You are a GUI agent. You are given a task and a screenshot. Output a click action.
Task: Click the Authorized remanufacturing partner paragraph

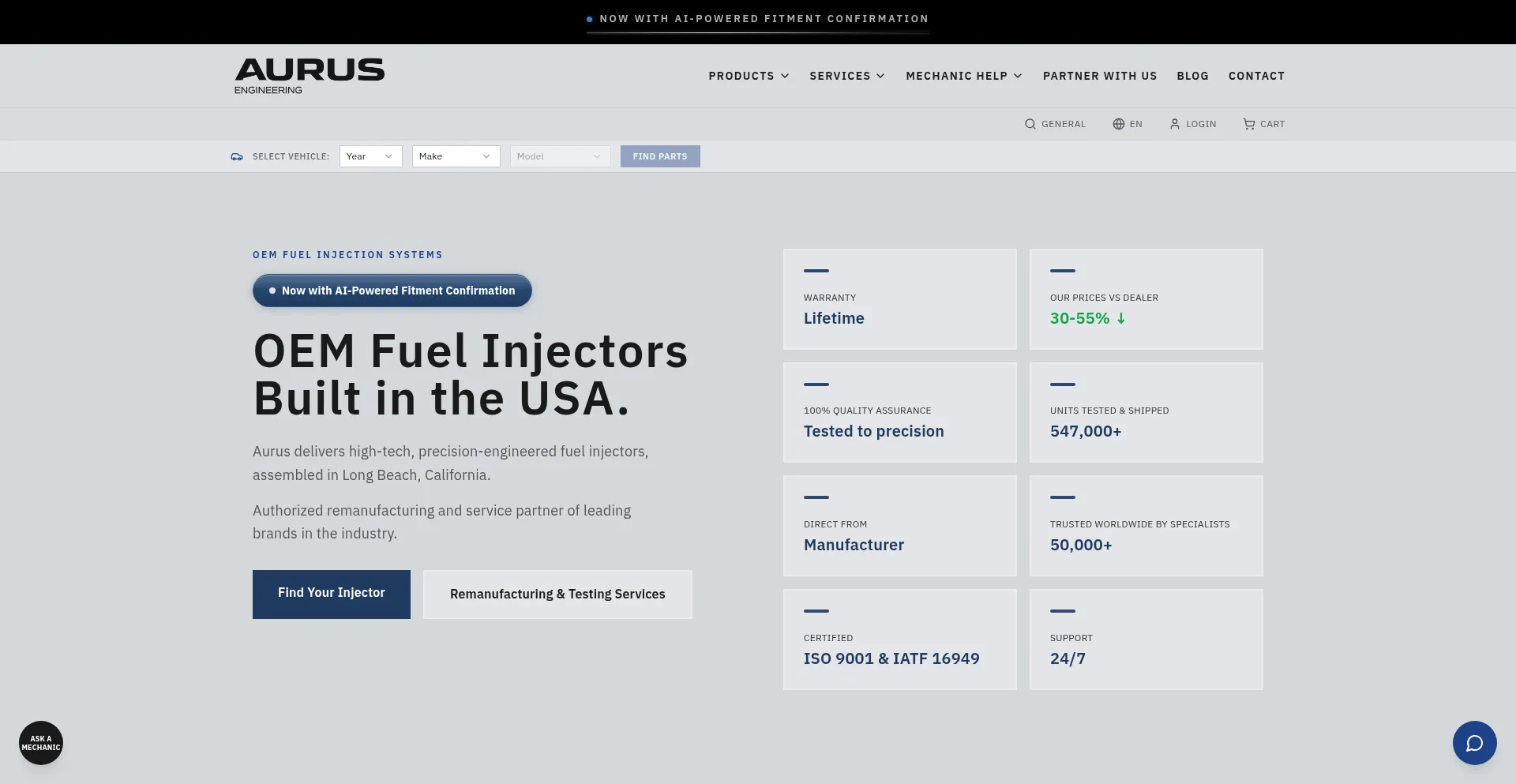(x=442, y=522)
